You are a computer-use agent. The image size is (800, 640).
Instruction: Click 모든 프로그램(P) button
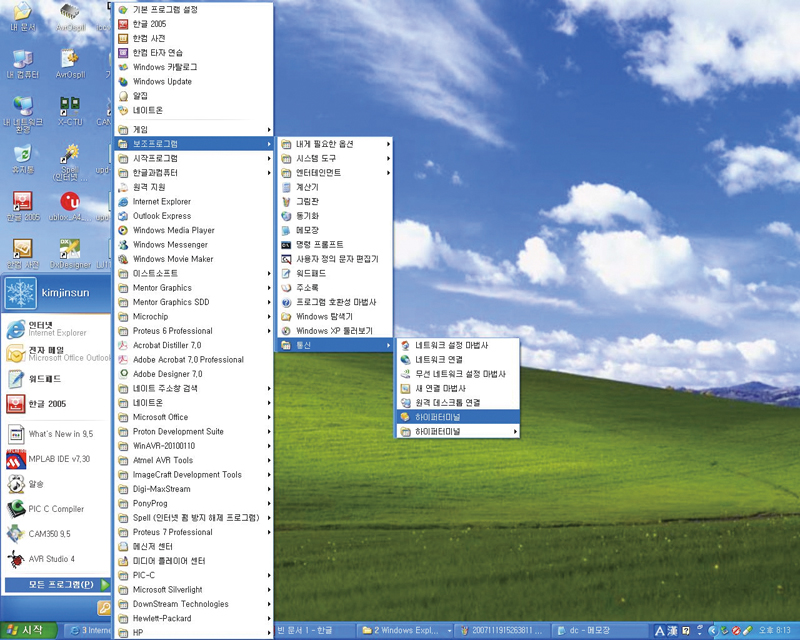58,584
